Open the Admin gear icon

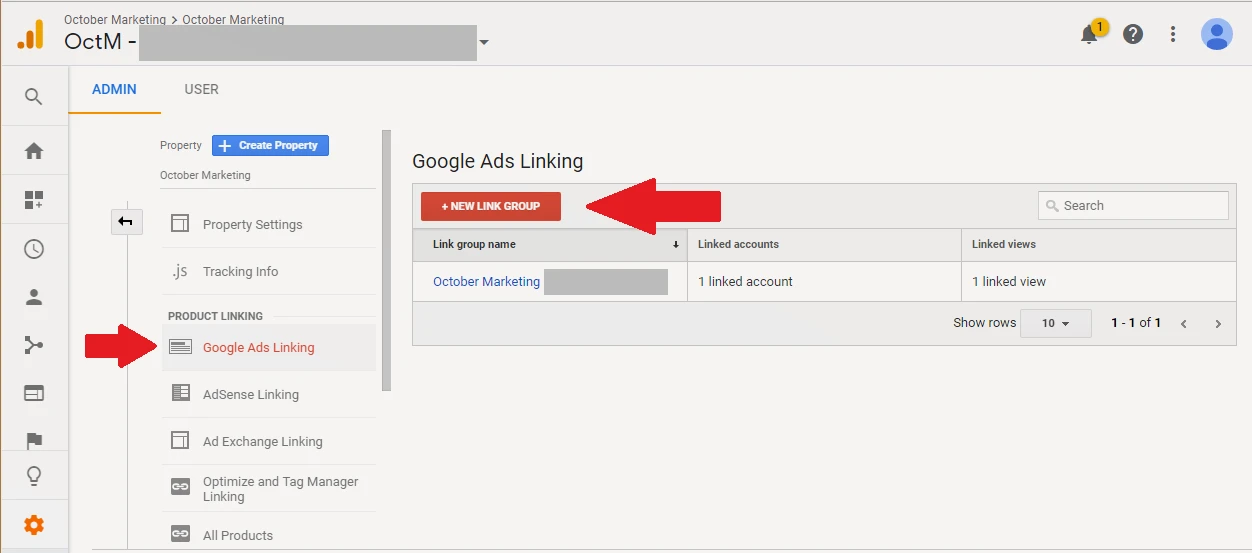[x=34, y=524]
